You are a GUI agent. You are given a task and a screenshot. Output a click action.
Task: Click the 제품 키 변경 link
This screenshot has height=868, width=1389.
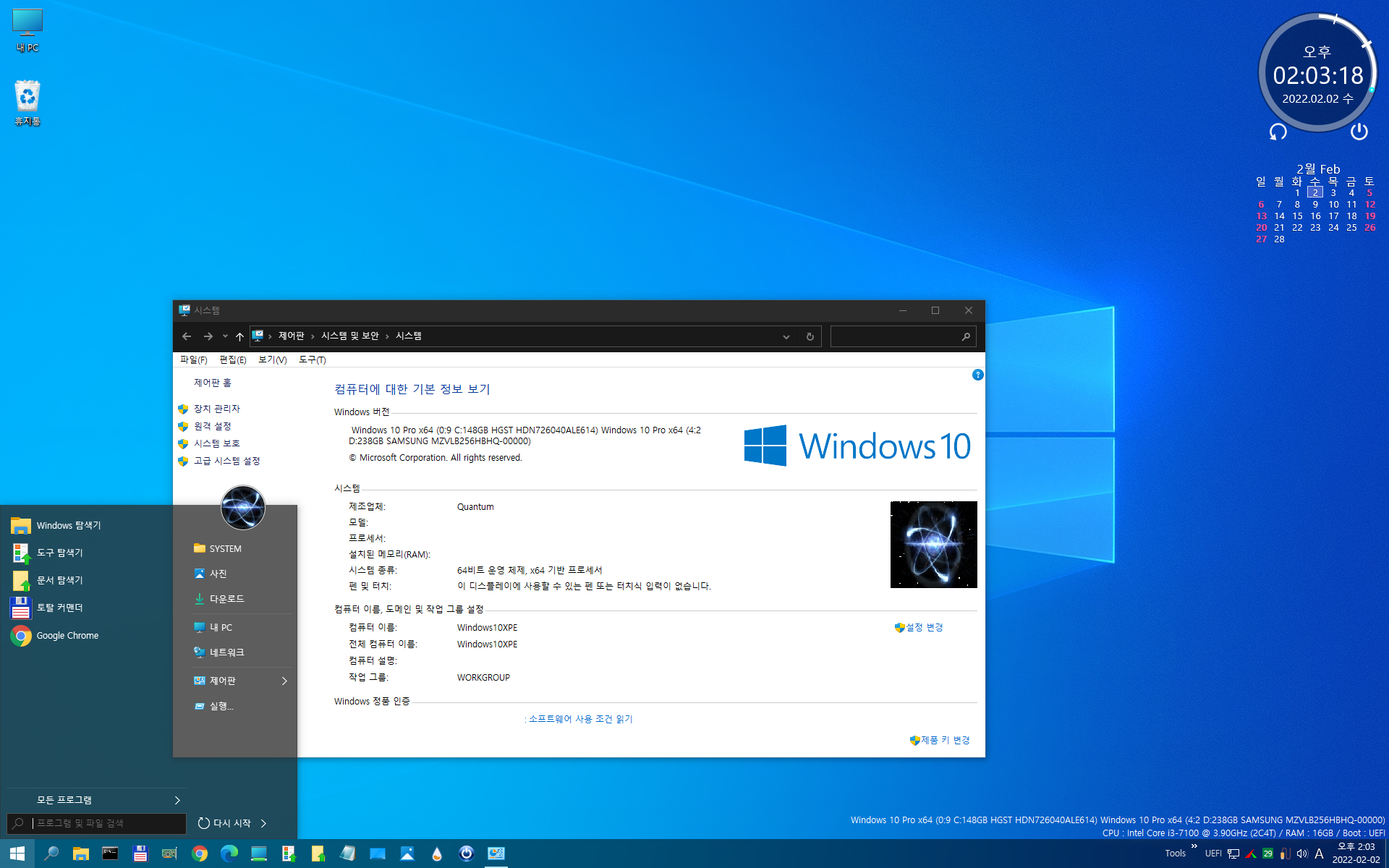pos(946,740)
